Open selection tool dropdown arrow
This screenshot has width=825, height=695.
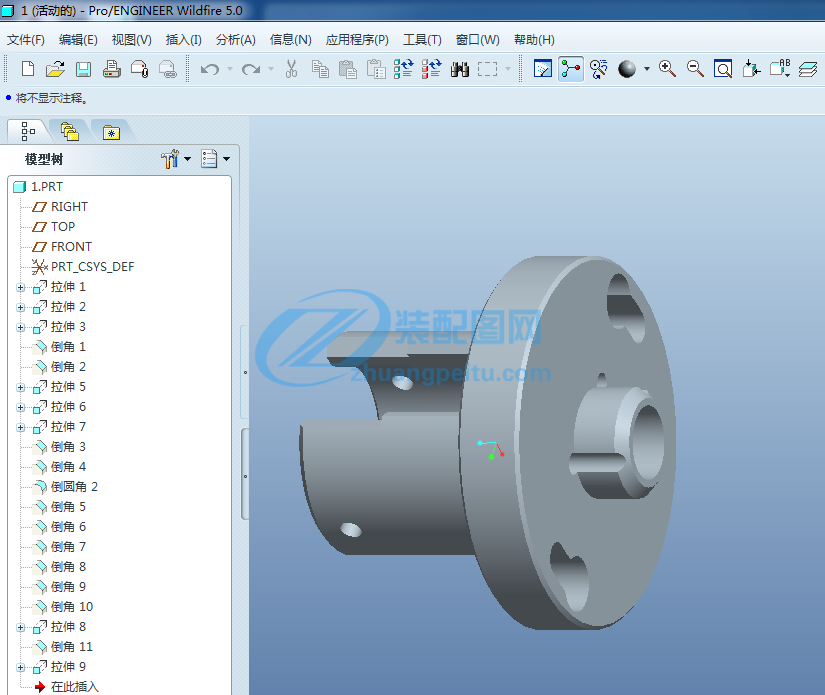(x=508, y=69)
